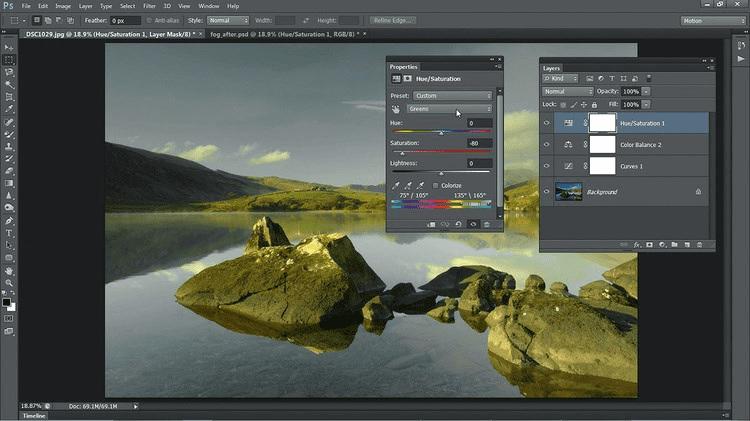This screenshot has height=421, width=750.
Task: Enable the Colorize checkbox
Action: (x=437, y=185)
